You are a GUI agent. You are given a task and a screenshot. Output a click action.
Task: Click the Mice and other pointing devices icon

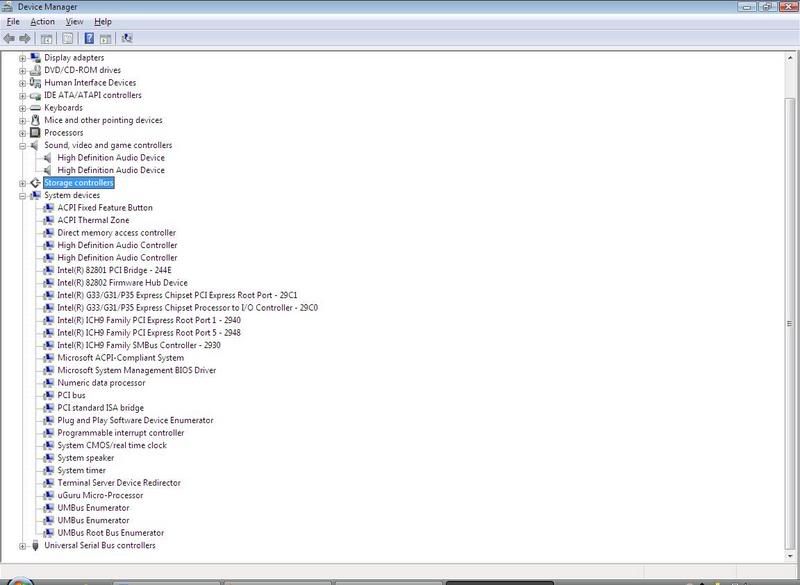tap(35, 120)
